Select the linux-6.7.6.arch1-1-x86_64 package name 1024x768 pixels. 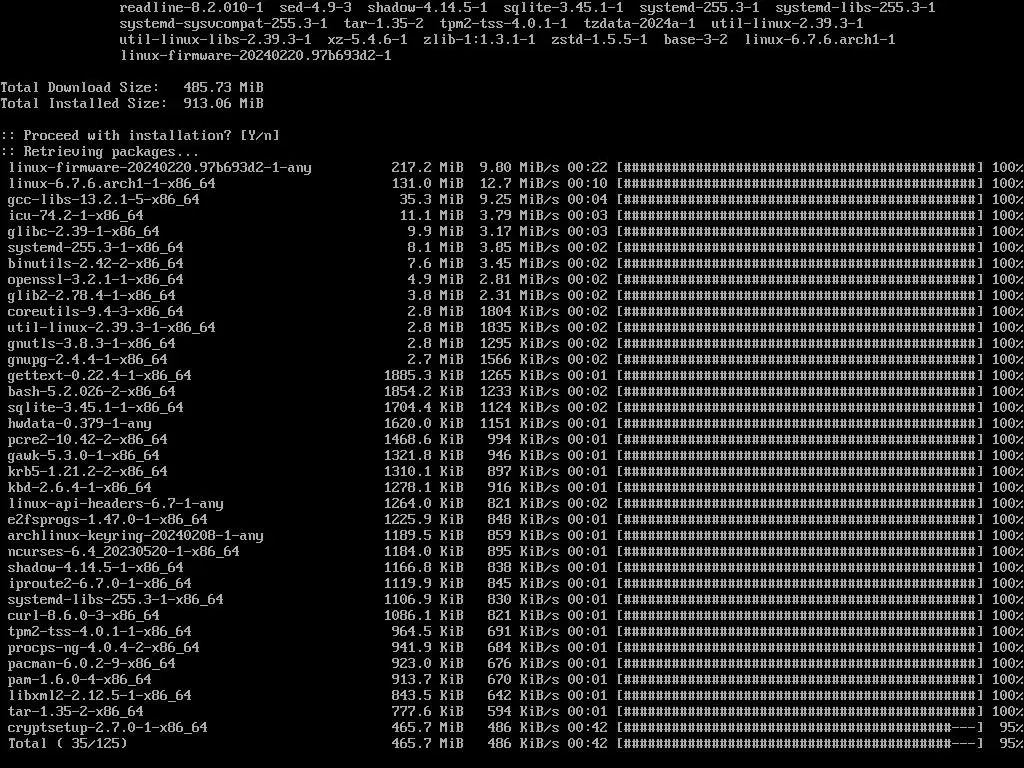pyautogui.click(x=112, y=184)
